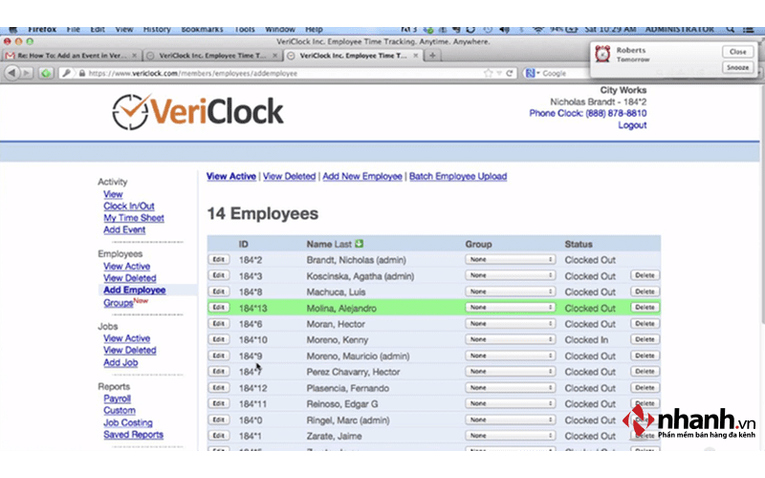Click Edit for Molina, Alejandro

(218, 307)
